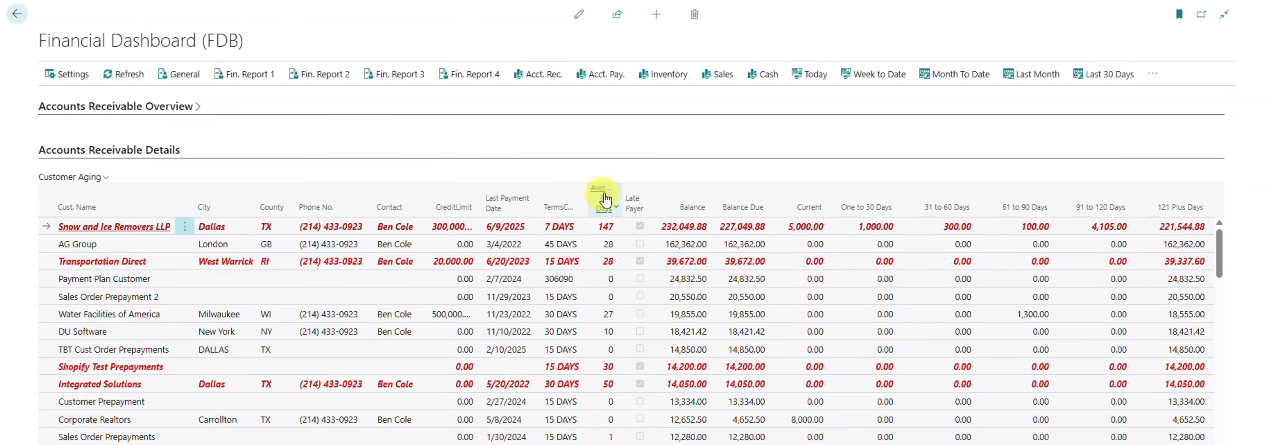Toggle Late Payer for Snow and Ice Removers LLP
Image resolution: width=1267 pixels, height=445 pixels.
[640, 227]
